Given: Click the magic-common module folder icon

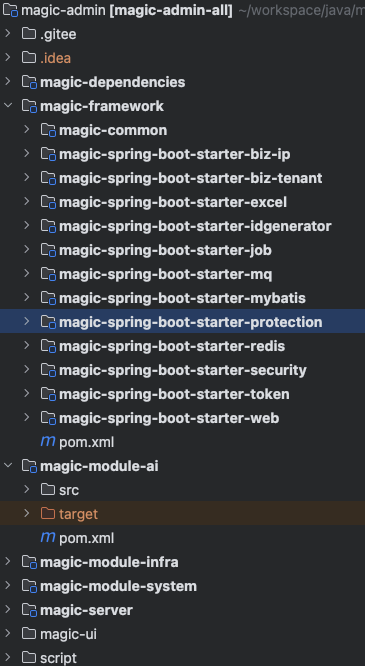Looking at the screenshot, I should click(48, 130).
